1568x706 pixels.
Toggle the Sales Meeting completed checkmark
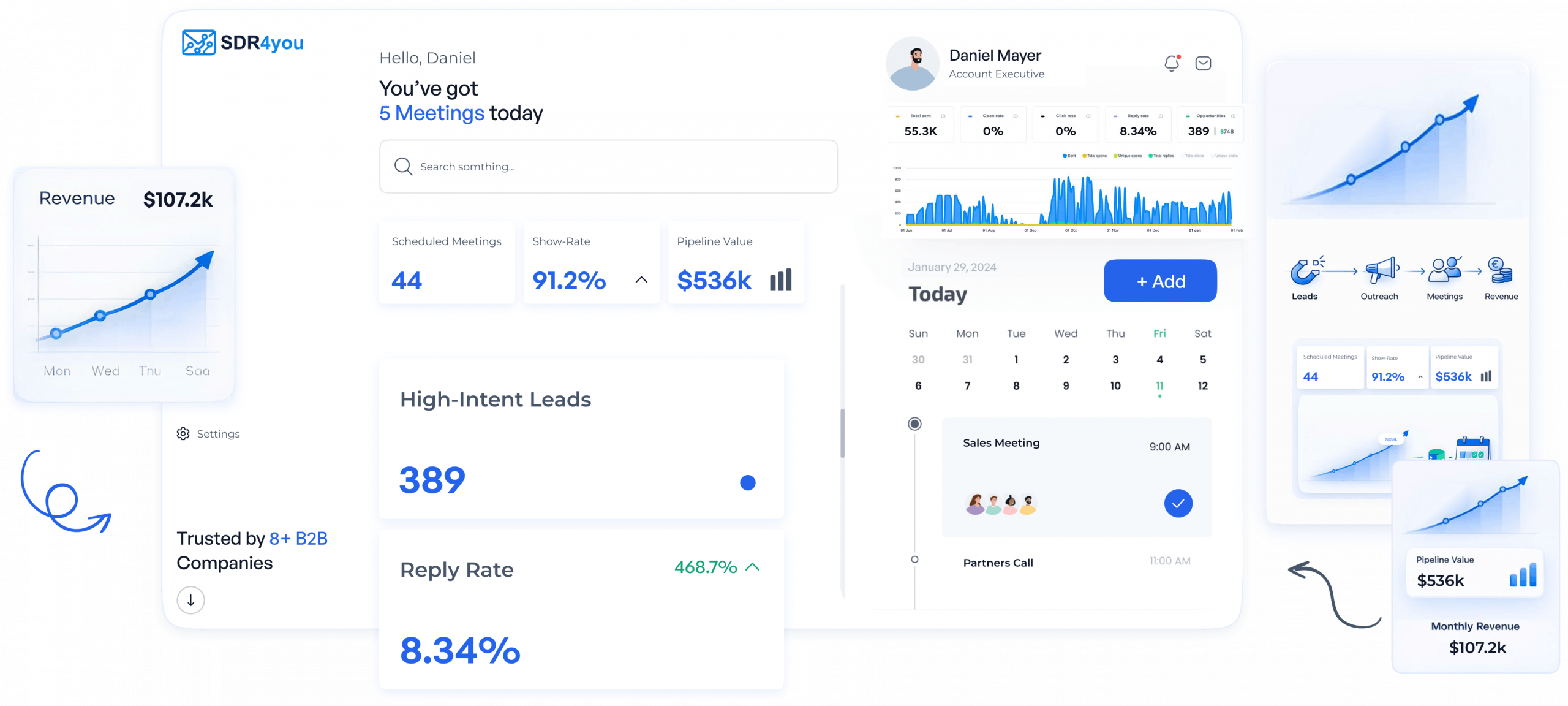pos(1178,503)
